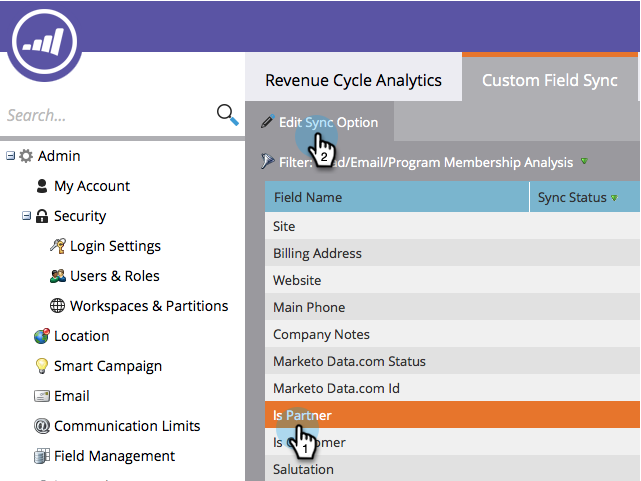Select the Marketo Data.com Status row
The height and width of the screenshot is (481, 641).
452,361
